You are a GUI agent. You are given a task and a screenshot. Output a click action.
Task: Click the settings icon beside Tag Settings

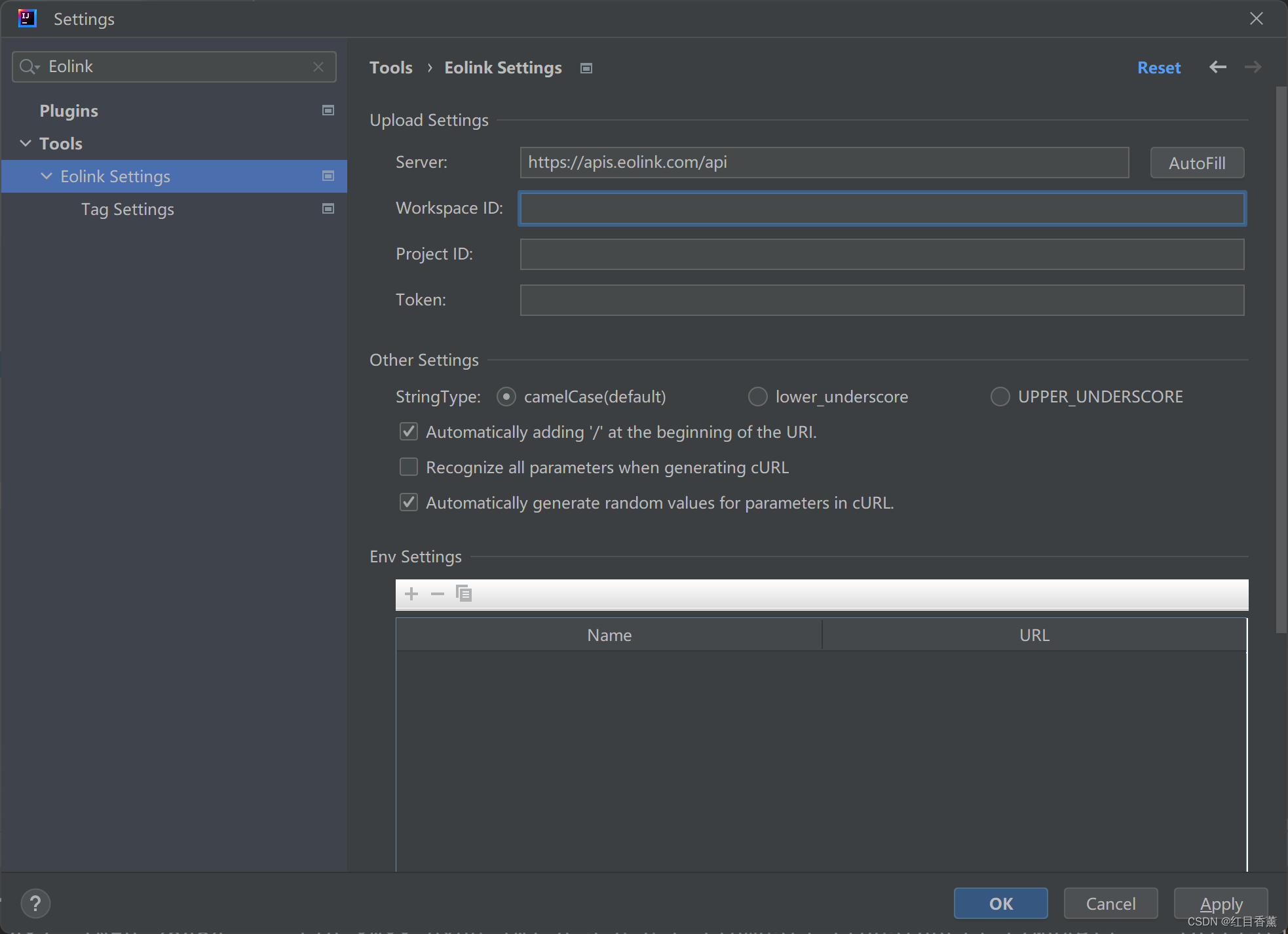(x=327, y=208)
